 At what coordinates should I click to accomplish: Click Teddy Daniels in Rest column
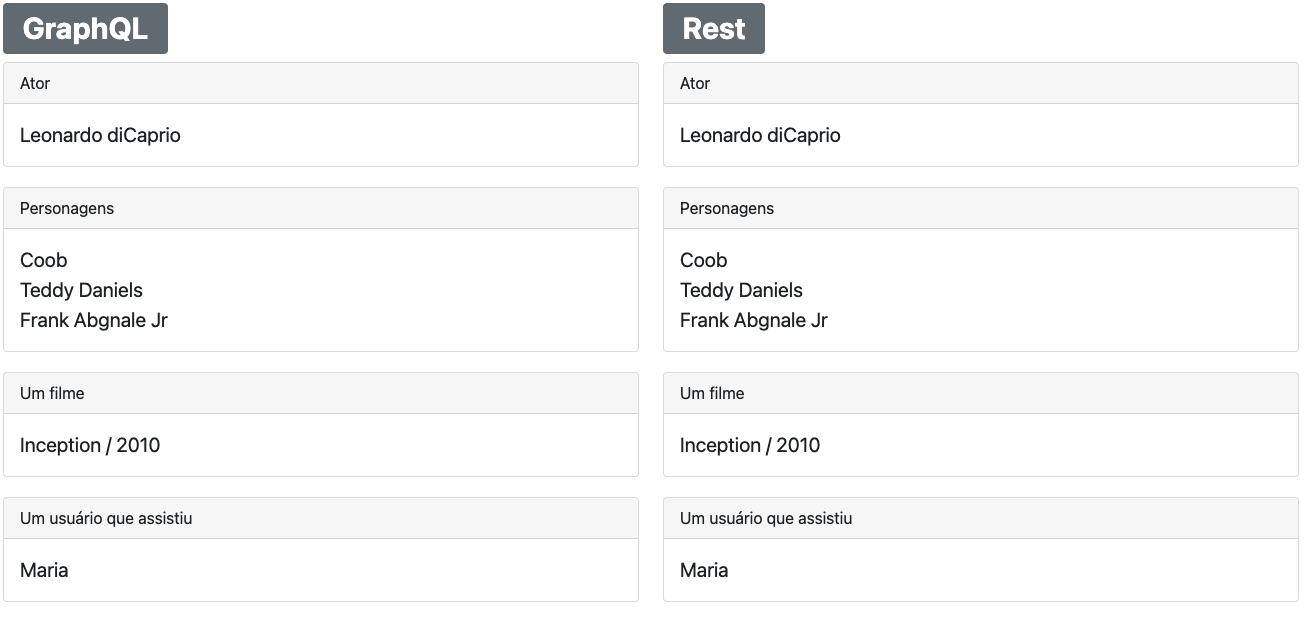pyautogui.click(x=741, y=290)
